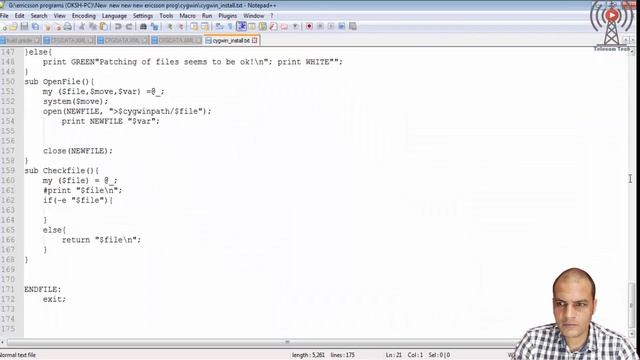Image resolution: width=640 pixels, height=360 pixels.
Task: Click the 'ENDFILE:' label in the code
Action: tap(42, 289)
